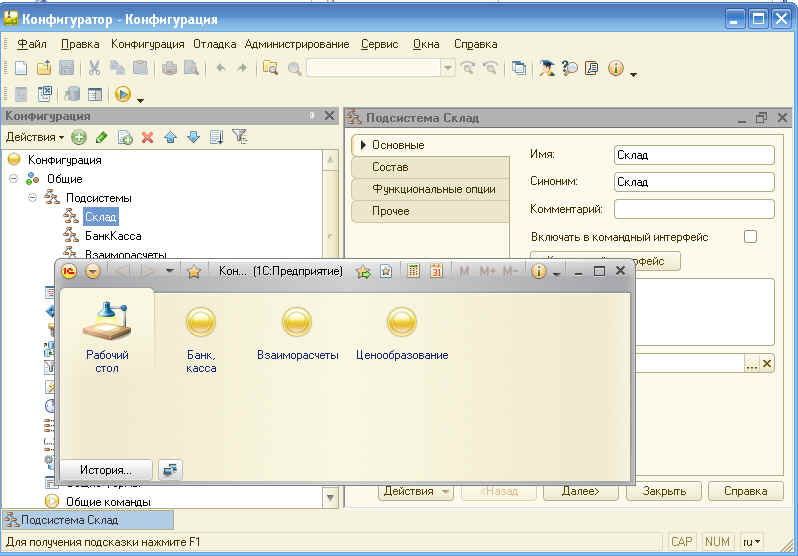
Task: Open the Отладка menu
Action: (214, 44)
